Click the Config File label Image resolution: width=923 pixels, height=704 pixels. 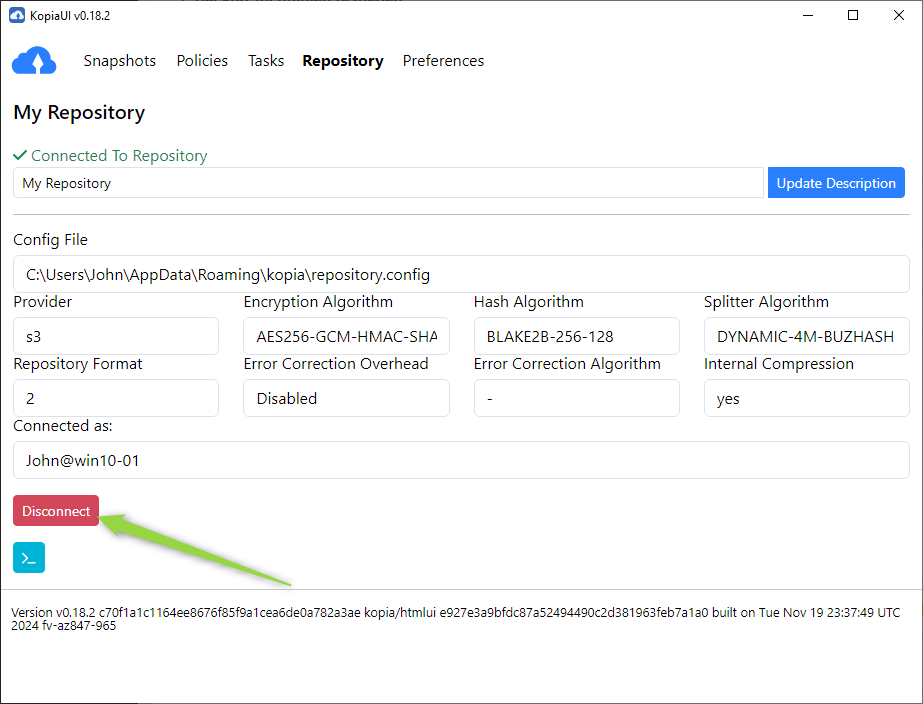click(x=50, y=240)
